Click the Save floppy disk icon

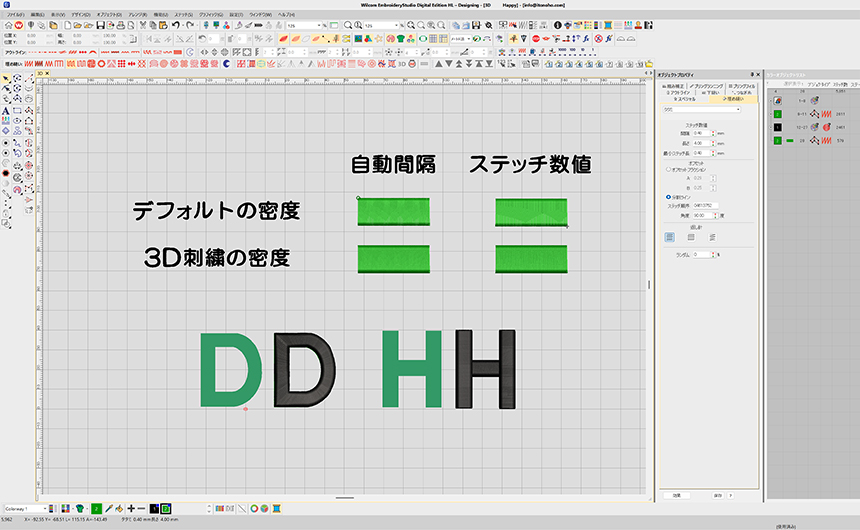[x=100, y=25]
